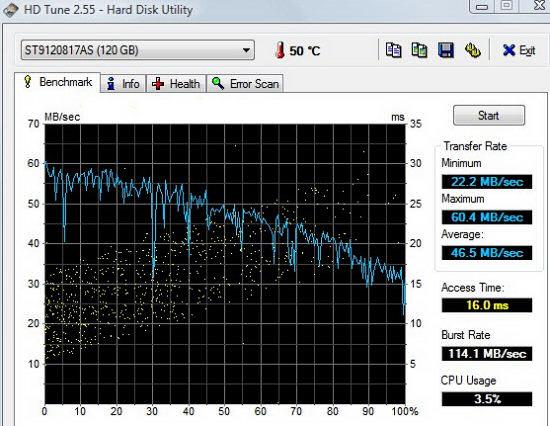Select the Error Scan tab

click(245, 84)
